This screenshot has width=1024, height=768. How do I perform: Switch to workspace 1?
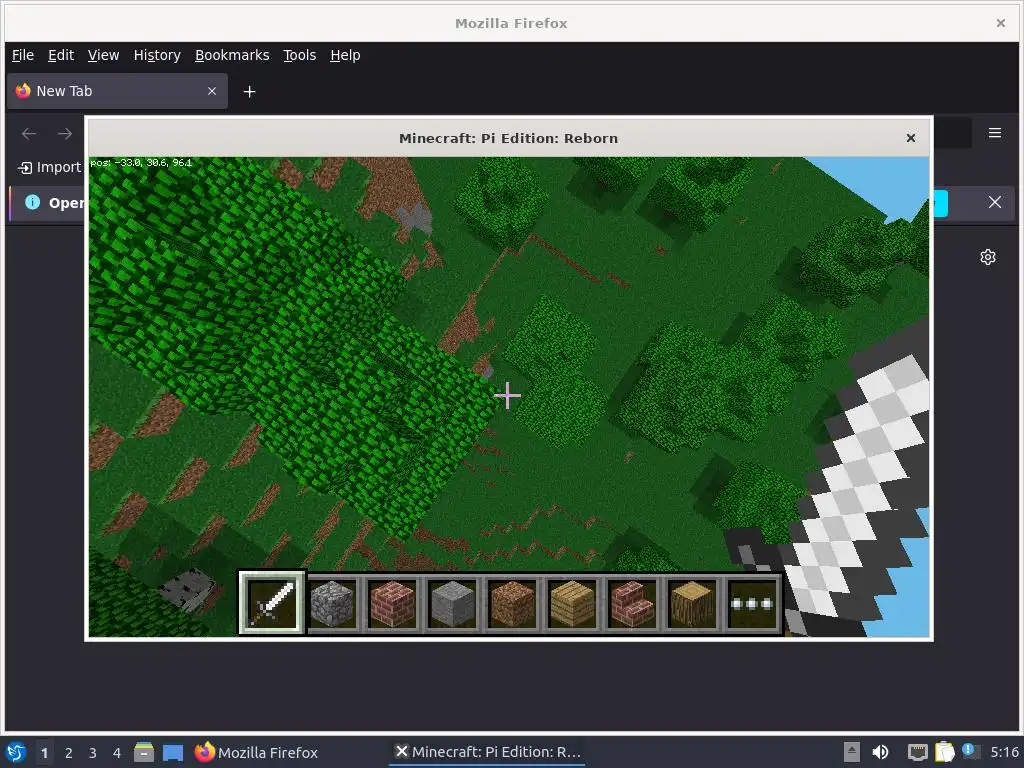click(44, 753)
